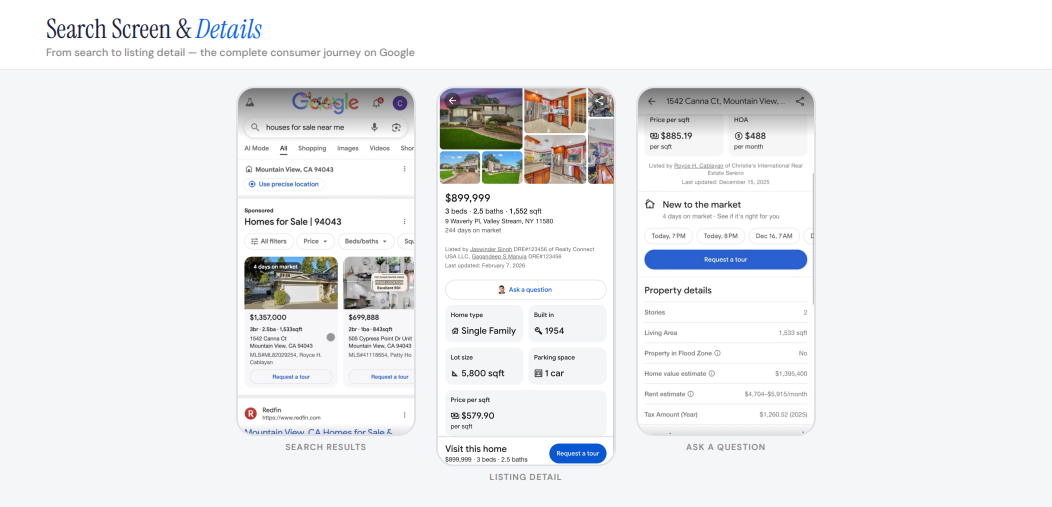Open the top kitchen photo in the gallery
1052x507 pixels.
tap(555, 111)
